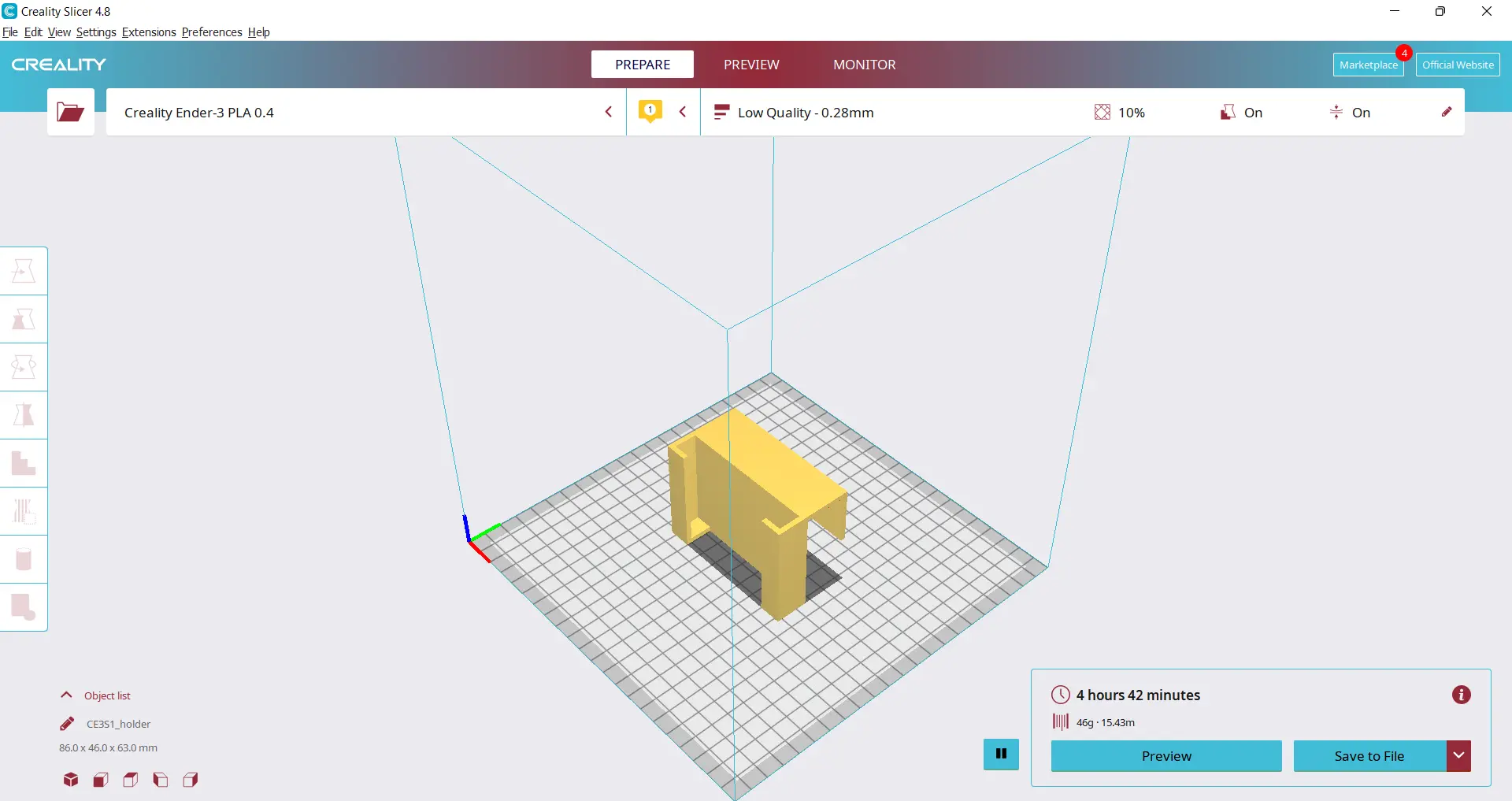Open the Creality Ender-3 PLA 0.4 printer selector
This screenshot has height=801, width=1512.
point(366,112)
